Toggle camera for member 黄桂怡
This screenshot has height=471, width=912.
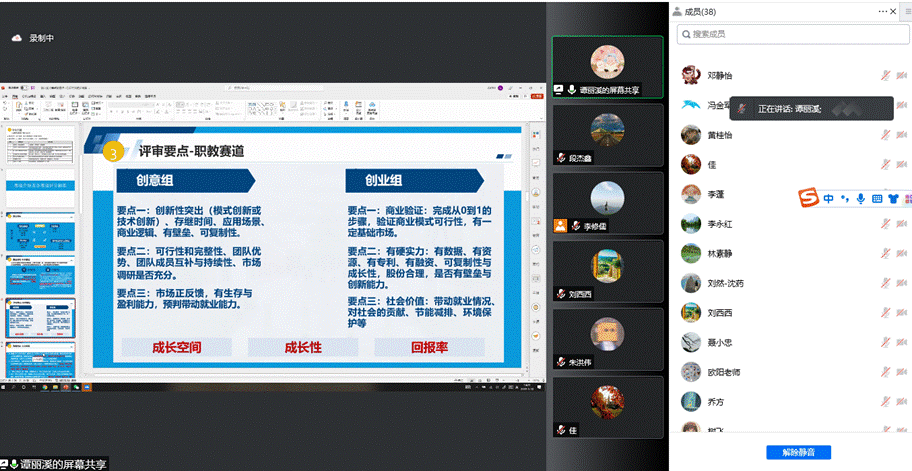[903, 135]
